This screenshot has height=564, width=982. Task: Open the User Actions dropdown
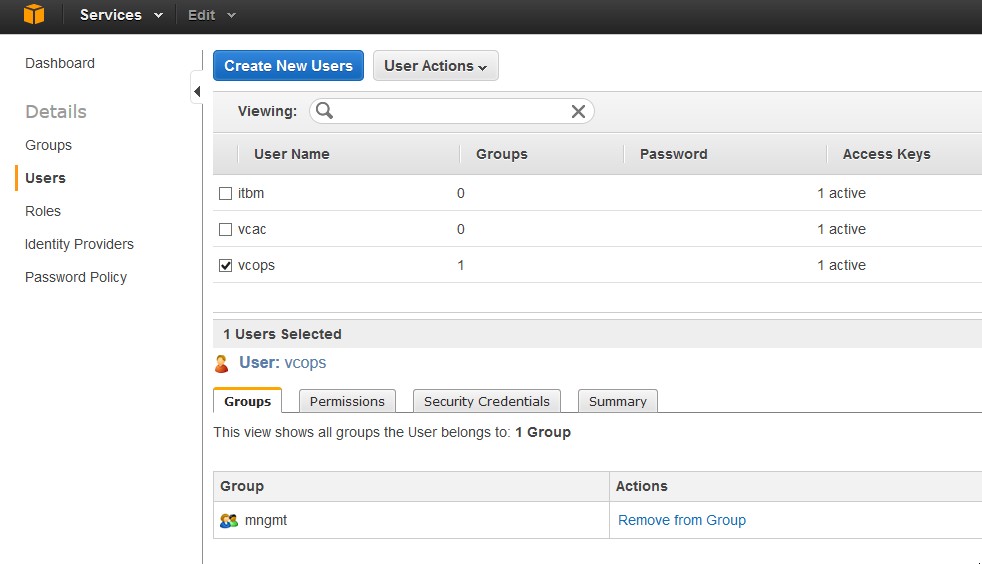coord(435,66)
